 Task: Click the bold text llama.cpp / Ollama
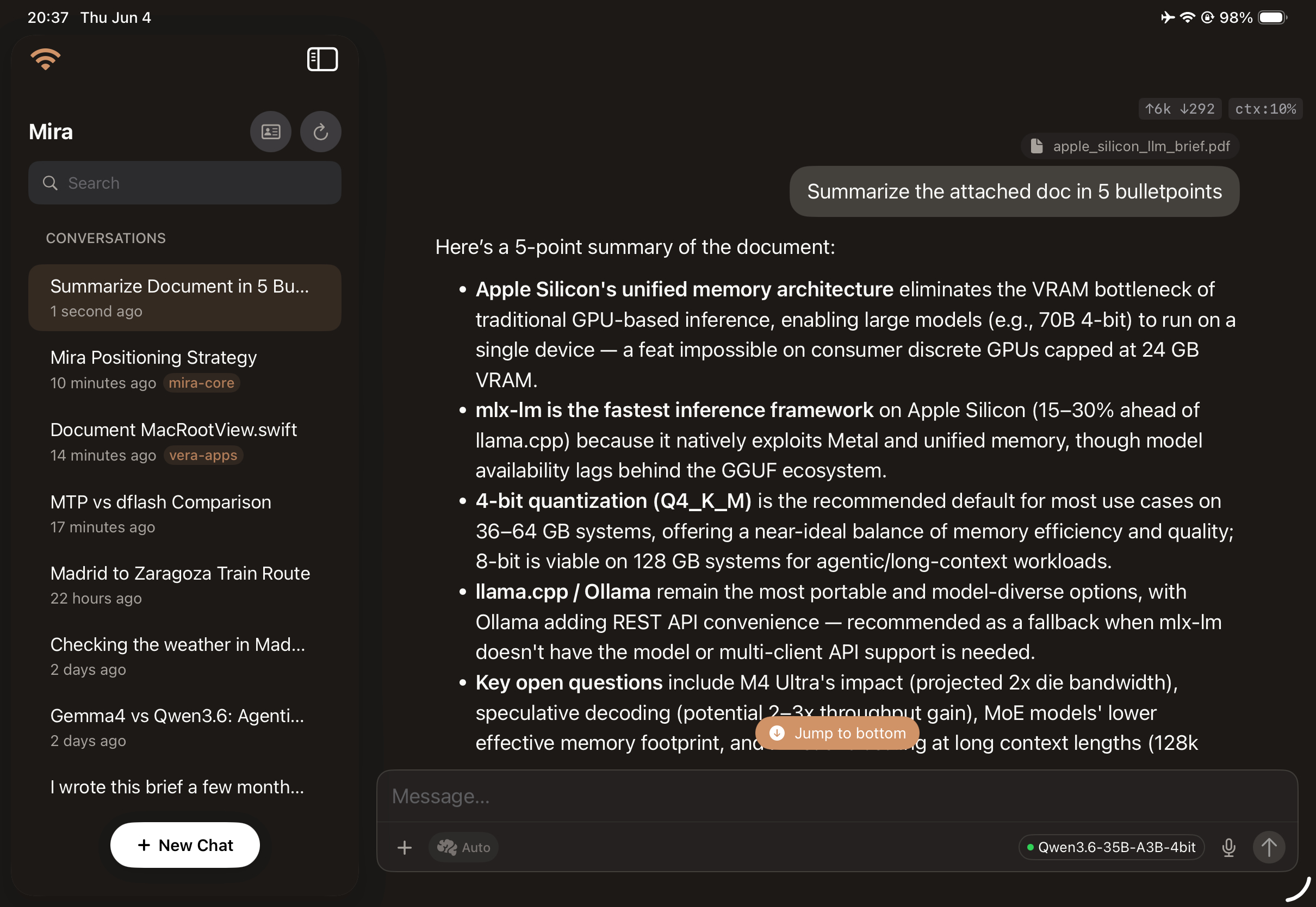[562, 592]
